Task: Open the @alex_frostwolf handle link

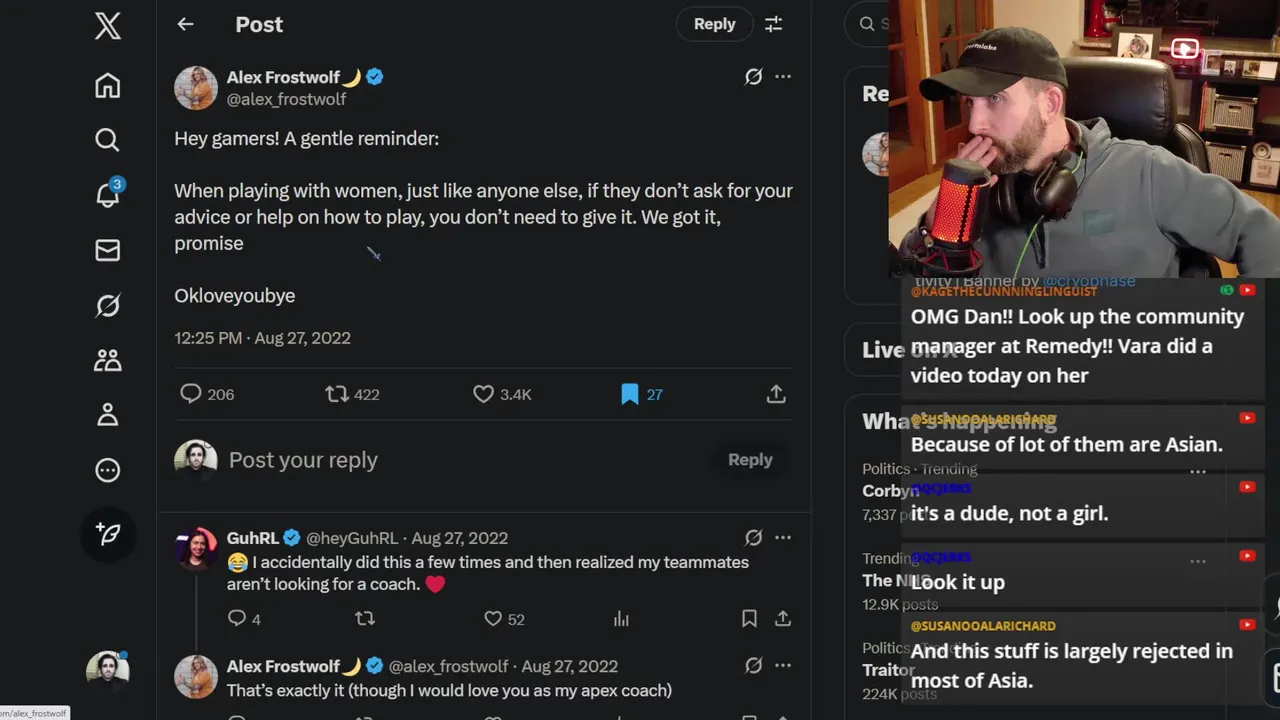Action: (286, 99)
